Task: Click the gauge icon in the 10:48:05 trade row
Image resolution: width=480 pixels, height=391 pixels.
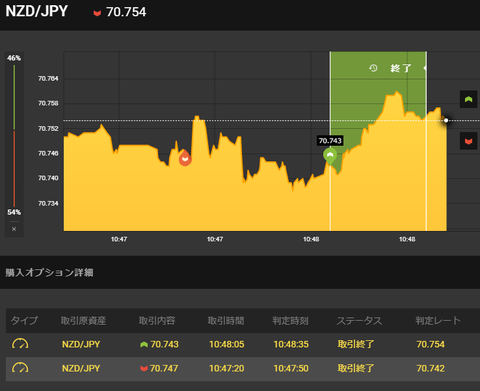Action: (x=20, y=344)
